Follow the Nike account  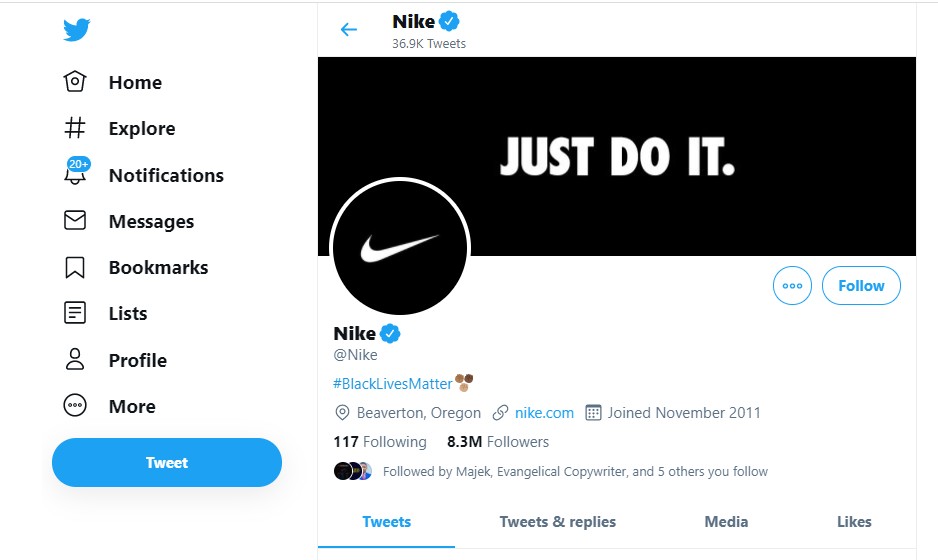(x=861, y=286)
